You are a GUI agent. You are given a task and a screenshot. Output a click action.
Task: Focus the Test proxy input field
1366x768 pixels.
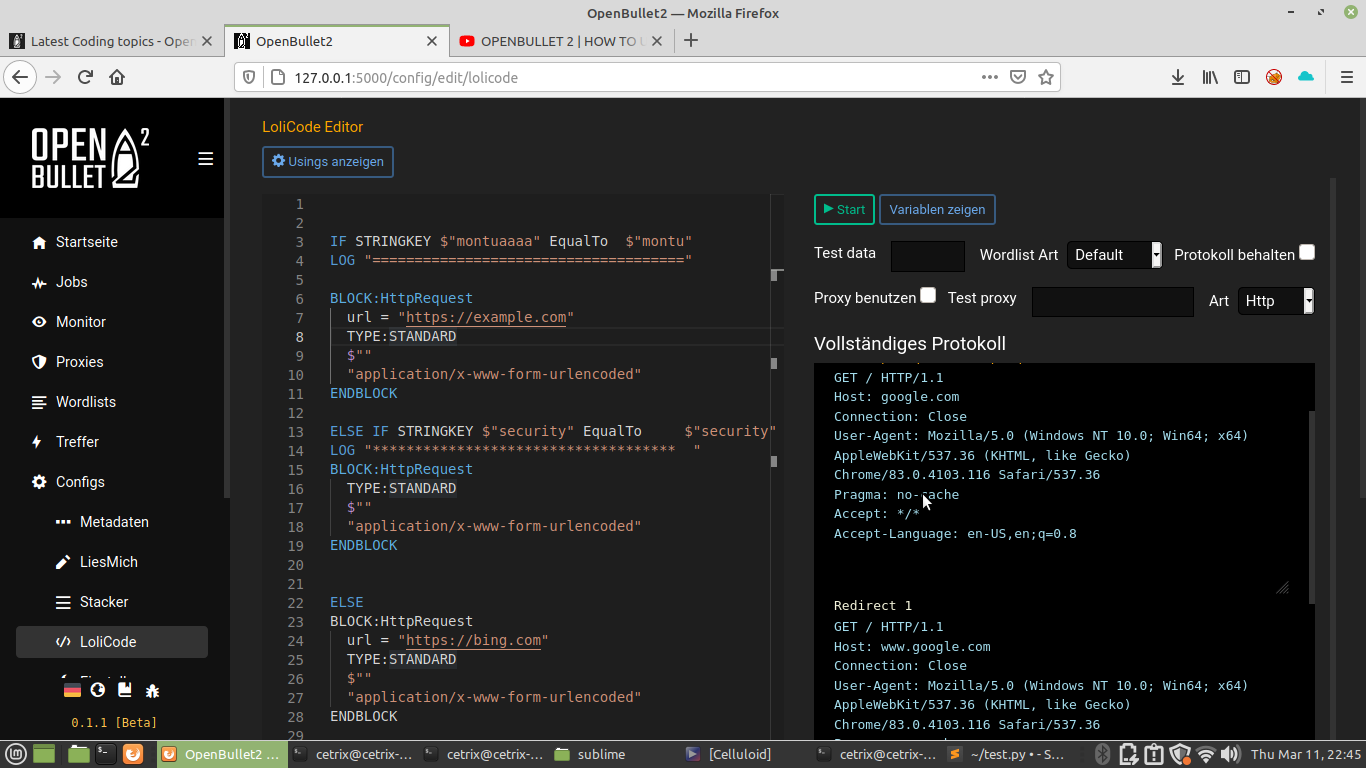click(1113, 302)
